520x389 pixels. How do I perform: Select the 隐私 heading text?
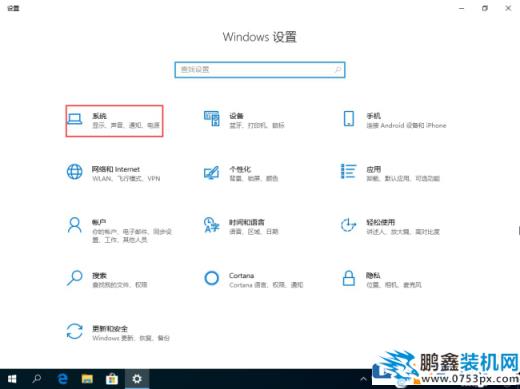[x=373, y=275]
